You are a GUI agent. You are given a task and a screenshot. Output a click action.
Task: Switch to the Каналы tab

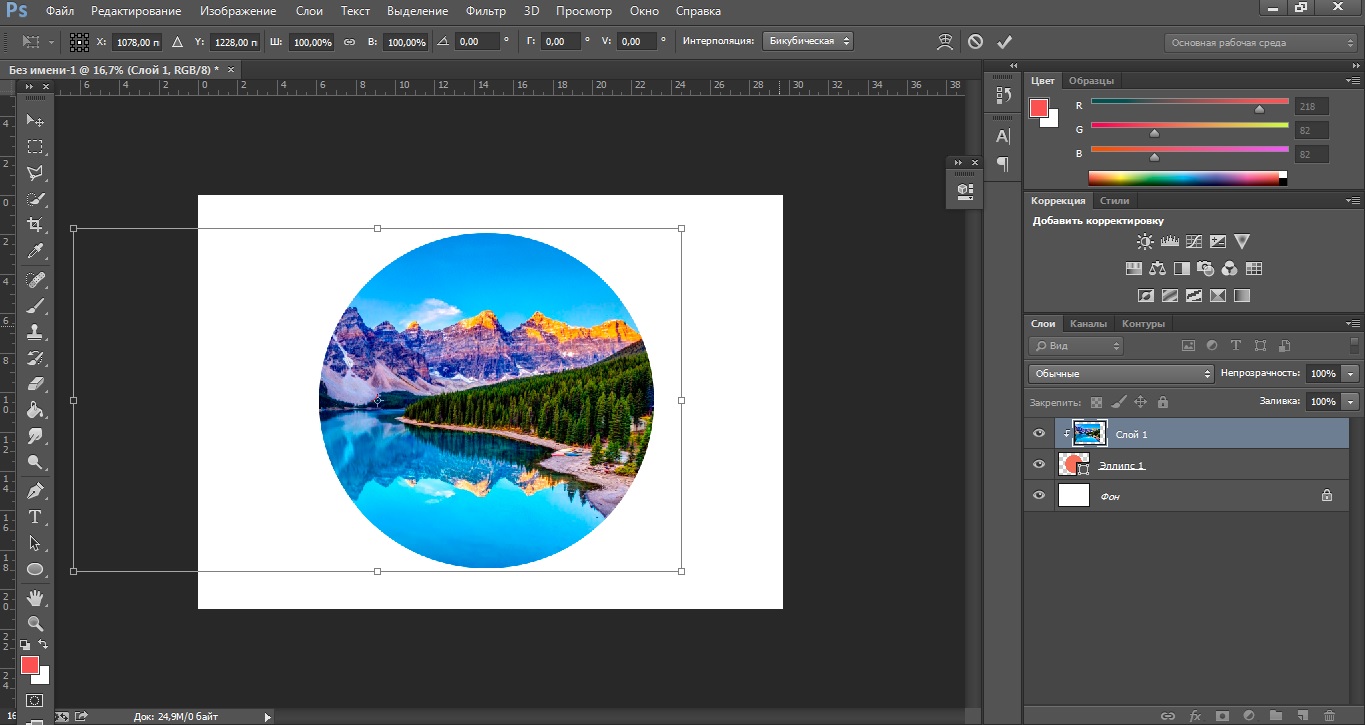[x=1088, y=324]
